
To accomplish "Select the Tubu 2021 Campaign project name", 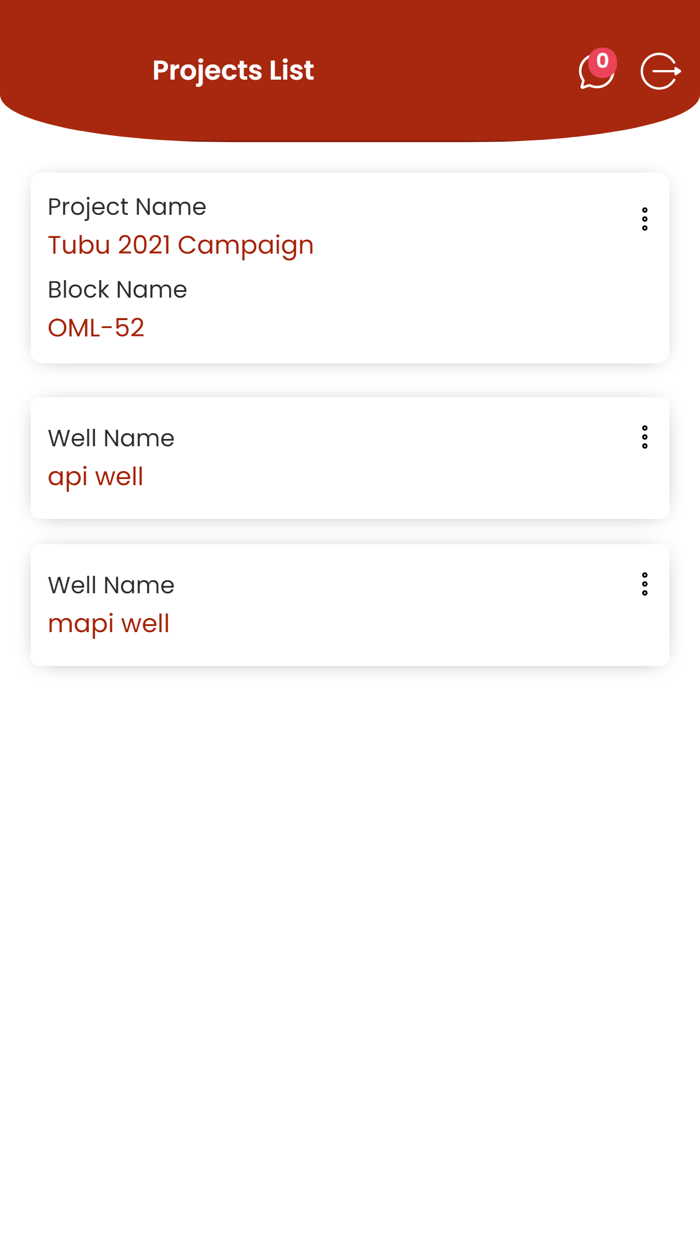I will pyautogui.click(x=180, y=245).
